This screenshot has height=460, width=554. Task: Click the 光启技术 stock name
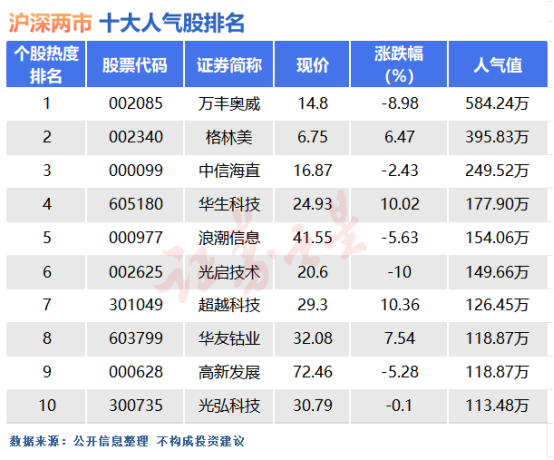(229, 272)
